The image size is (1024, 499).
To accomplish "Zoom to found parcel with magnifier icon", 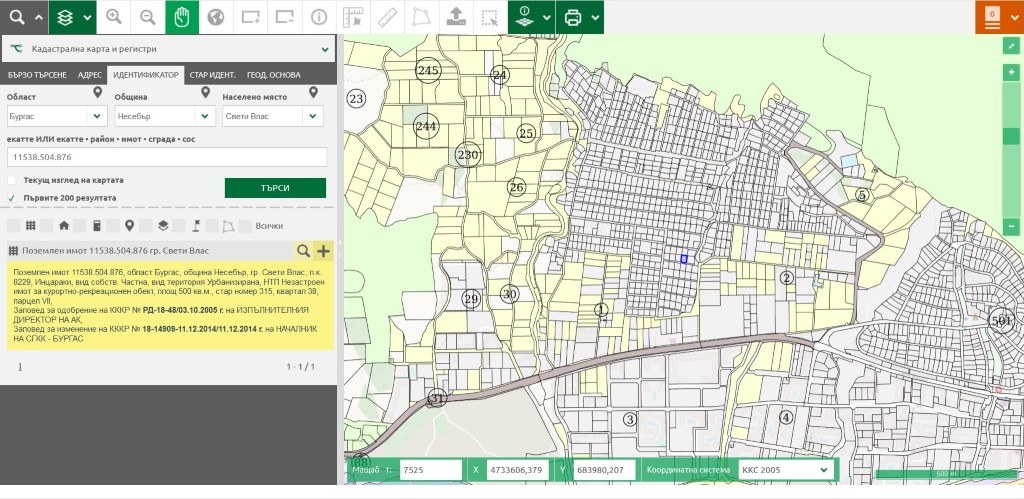I will point(303,251).
